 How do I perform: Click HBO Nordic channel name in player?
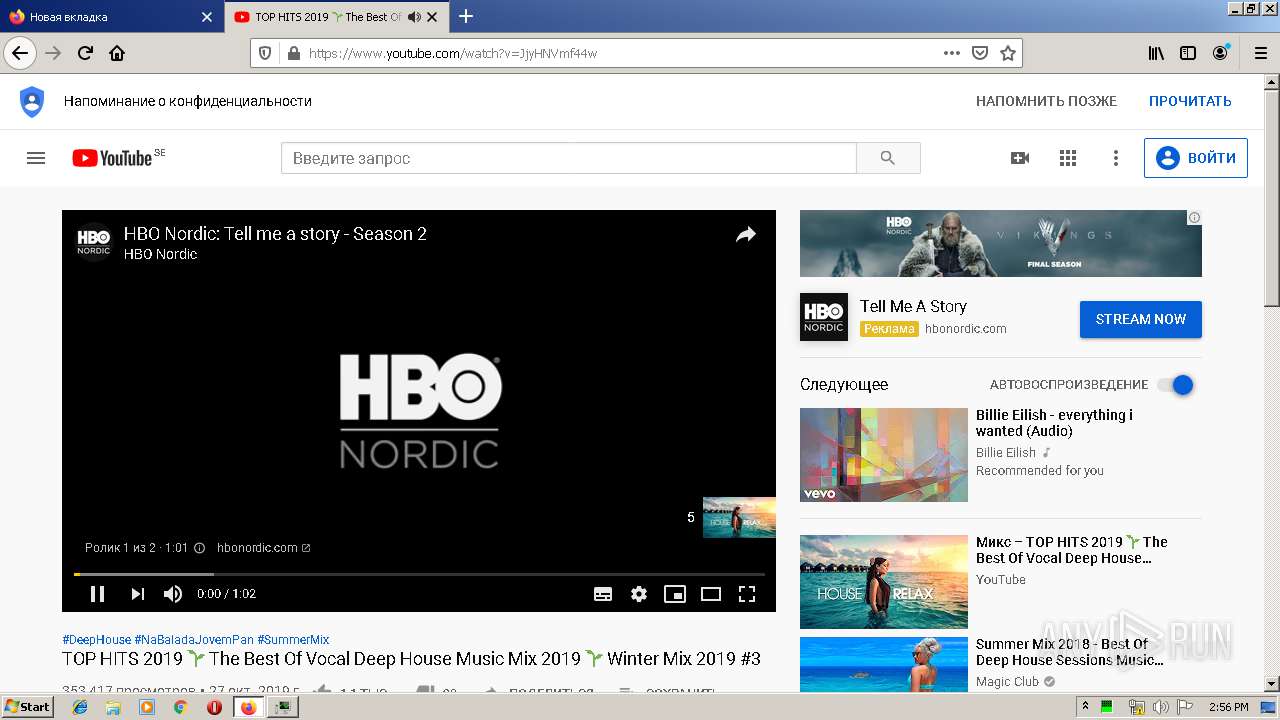tap(161, 254)
